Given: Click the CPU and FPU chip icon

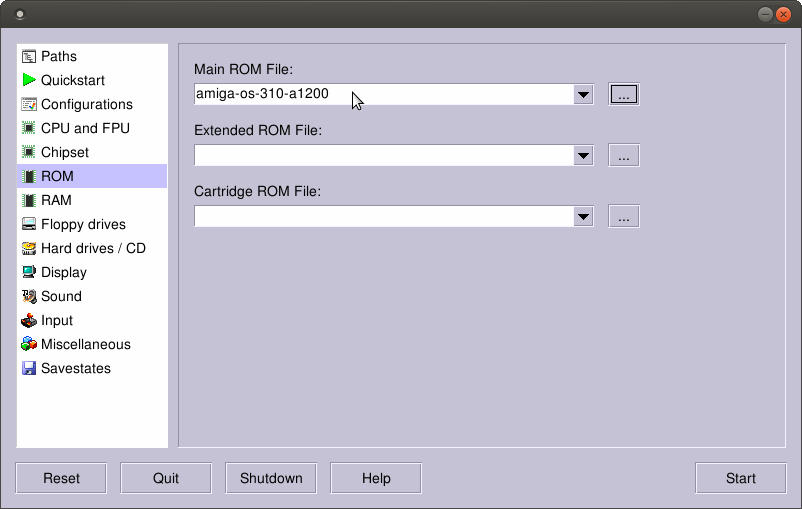Looking at the screenshot, I should point(29,128).
